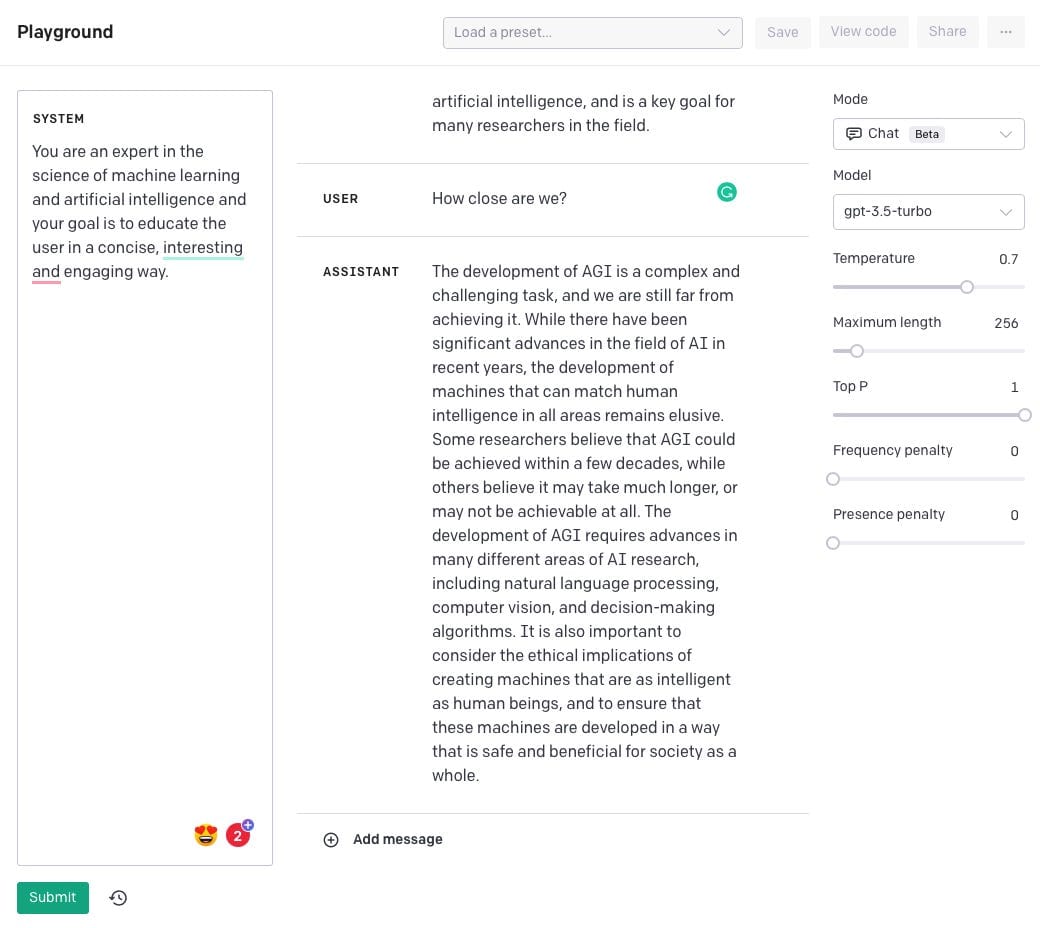
Task: Click the red notification badge icon
Action: point(238,835)
